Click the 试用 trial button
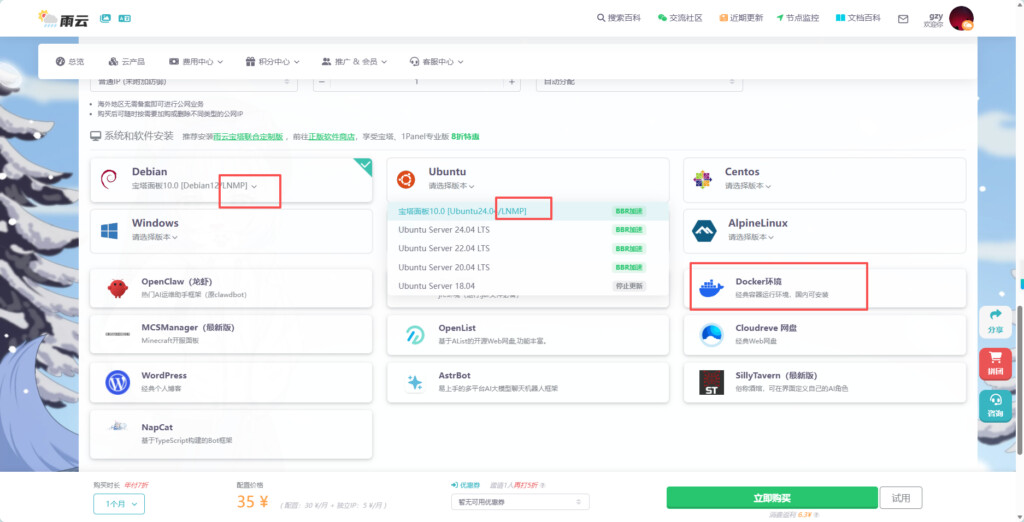Image resolution: width=1024 pixels, height=522 pixels. 901,498
